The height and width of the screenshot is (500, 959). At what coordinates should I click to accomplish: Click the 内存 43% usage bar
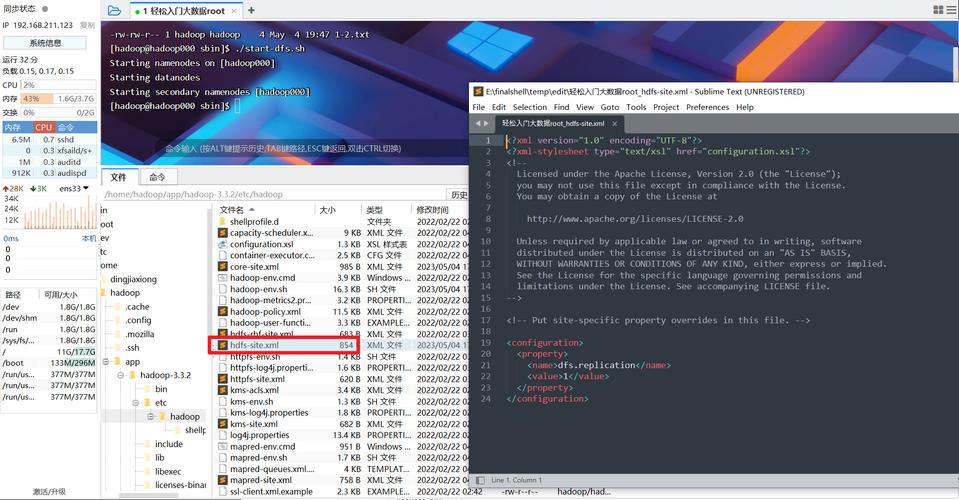[59, 98]
